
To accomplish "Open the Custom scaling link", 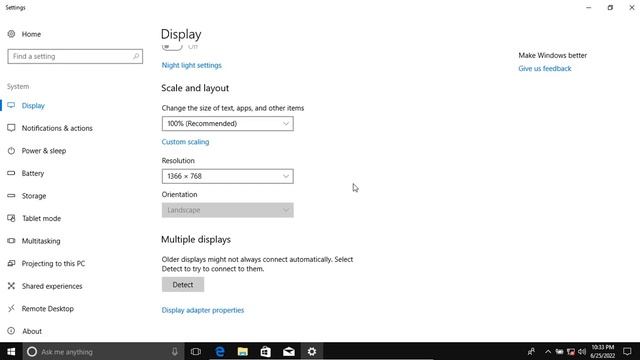I will 185,142.
